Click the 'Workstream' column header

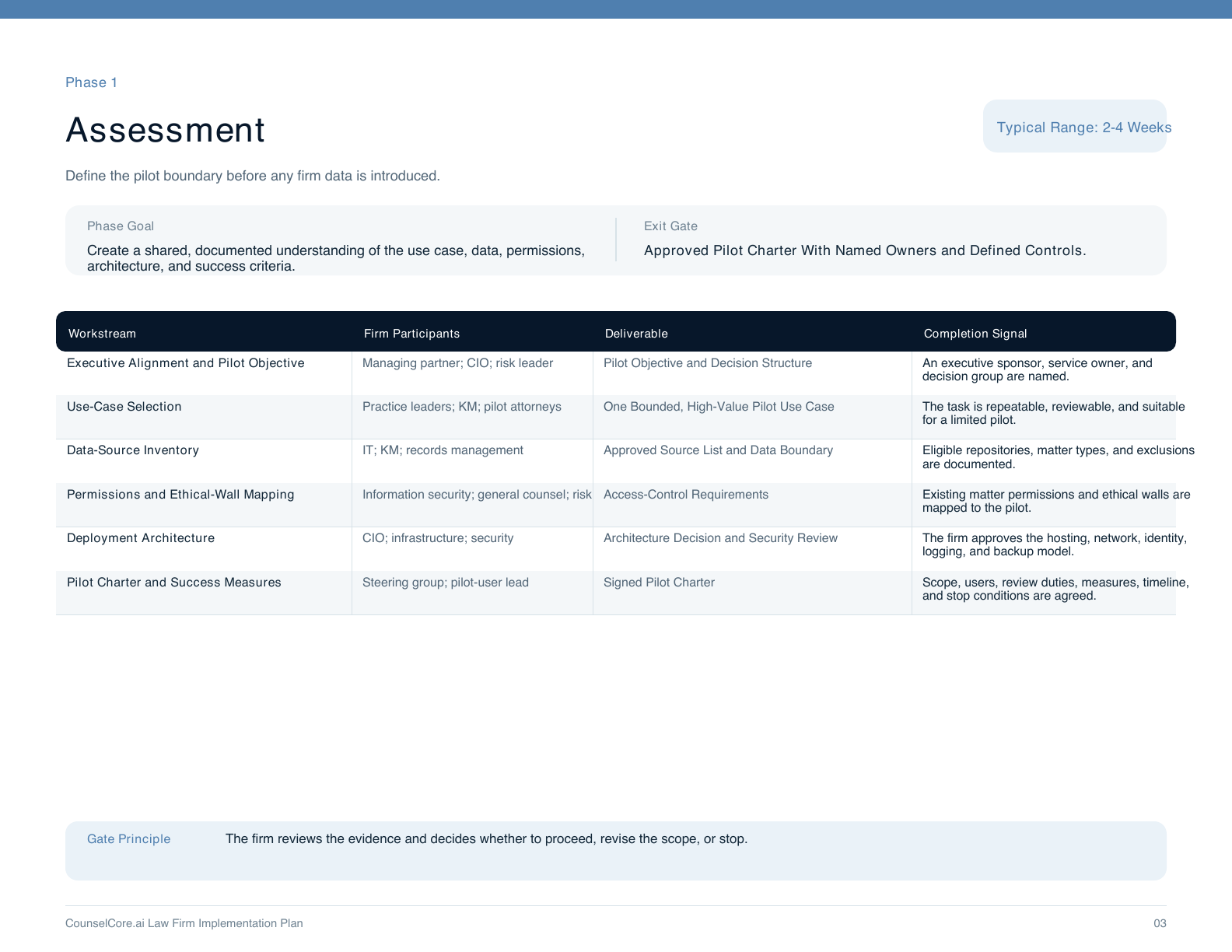coord(102,334)
